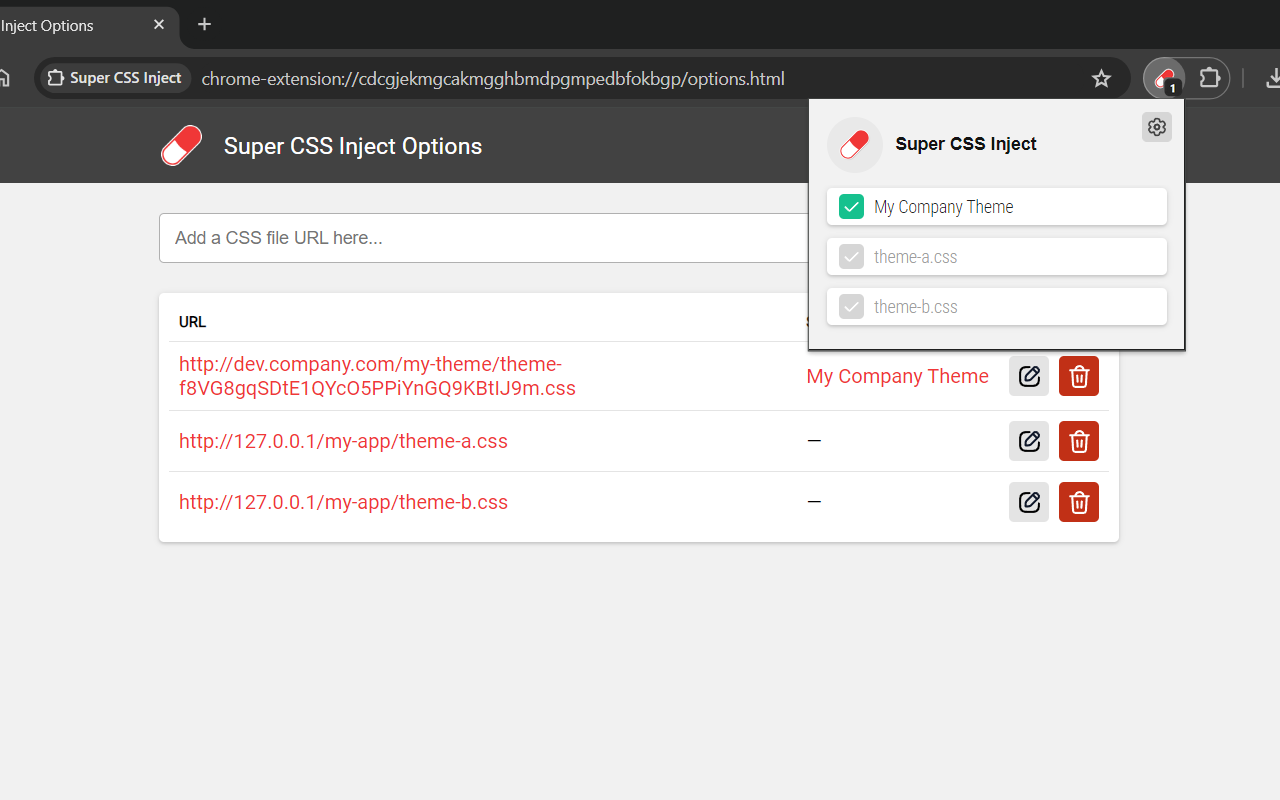Image resolution: width=1280 pixels, height=800 pixels.
Task: Delete the My Company Theme CSS entry
Action: click(x=1079, y=376)
